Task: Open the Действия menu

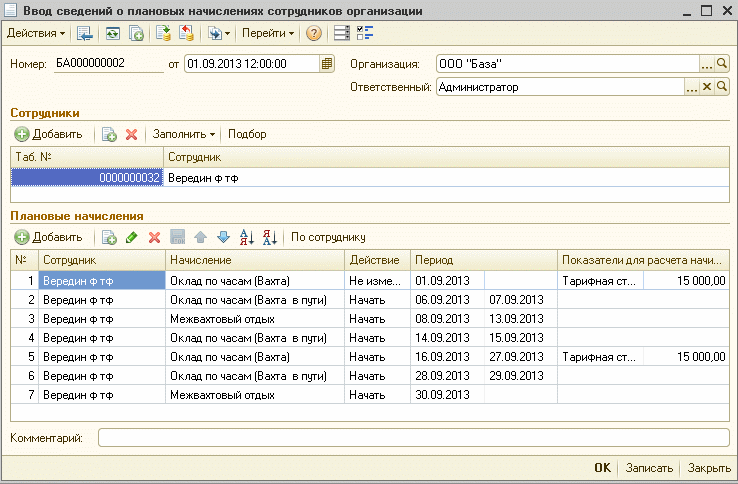Action: click(x=36, y=33)
